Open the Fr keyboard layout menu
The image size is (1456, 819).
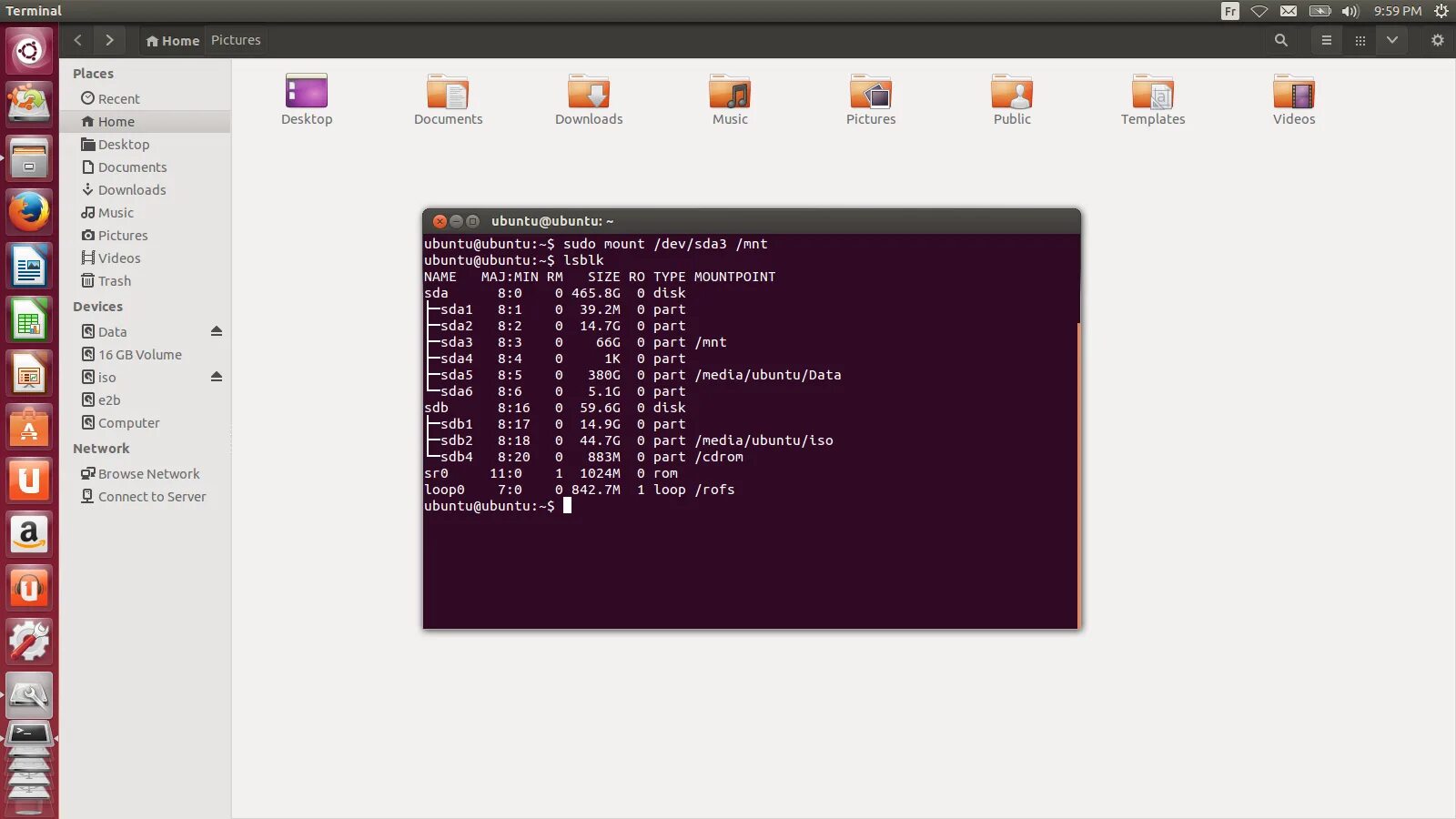(x=1230, y=11)
